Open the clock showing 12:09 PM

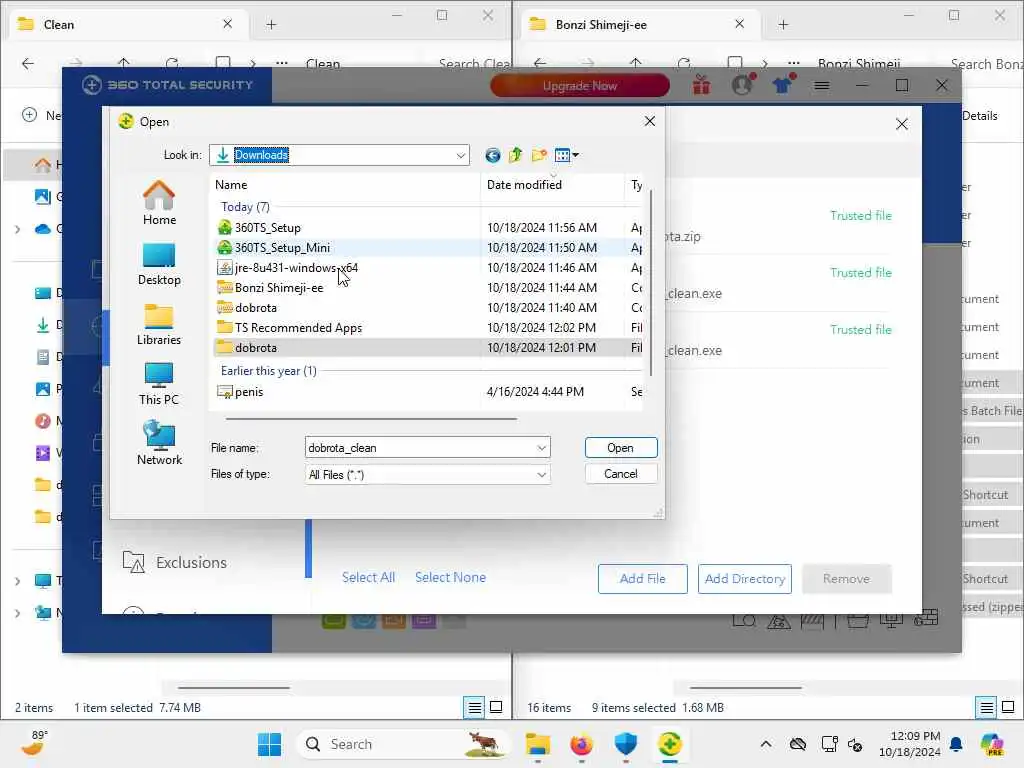(x=910, y=744)
